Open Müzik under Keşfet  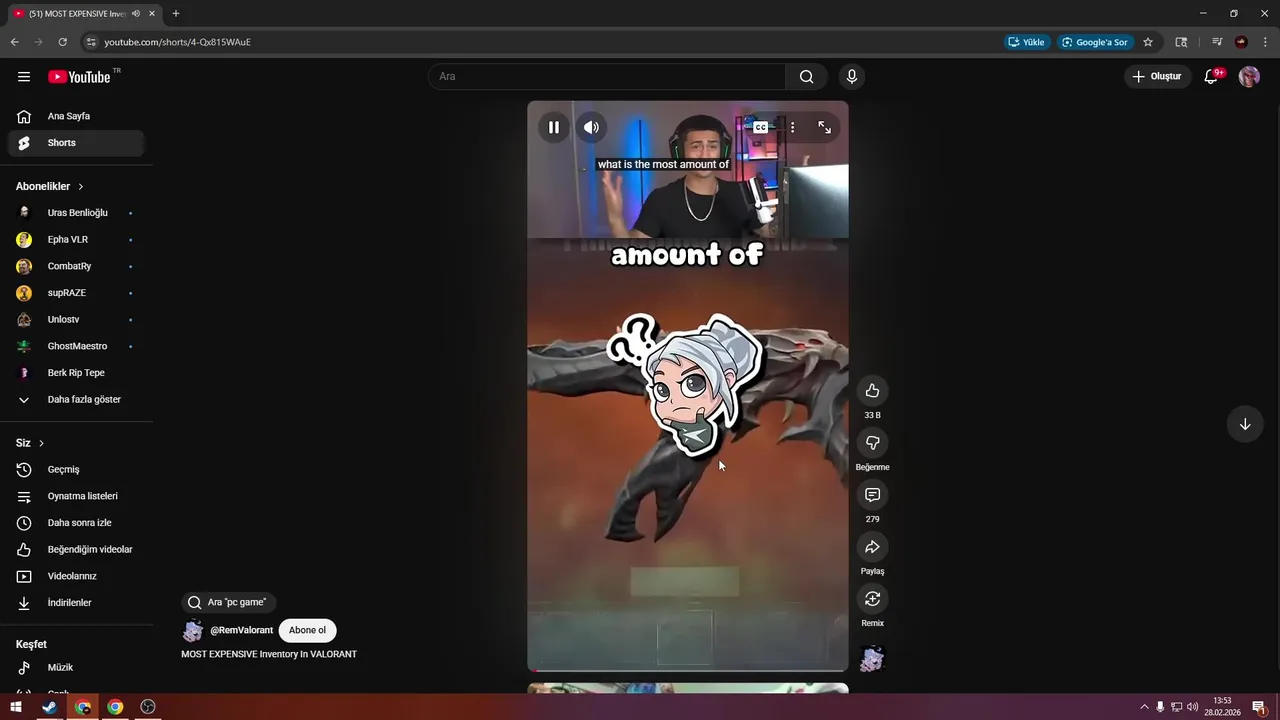(76, 667)
